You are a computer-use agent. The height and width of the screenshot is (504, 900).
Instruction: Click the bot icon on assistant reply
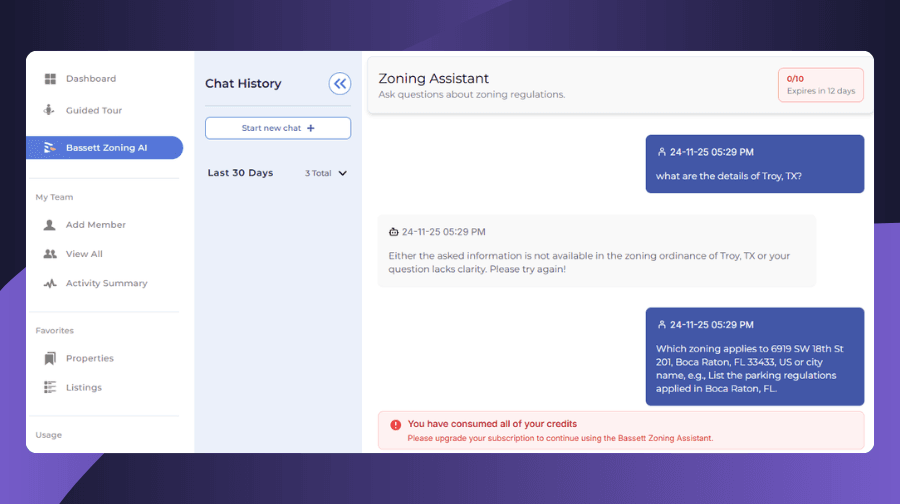point(393,232)
